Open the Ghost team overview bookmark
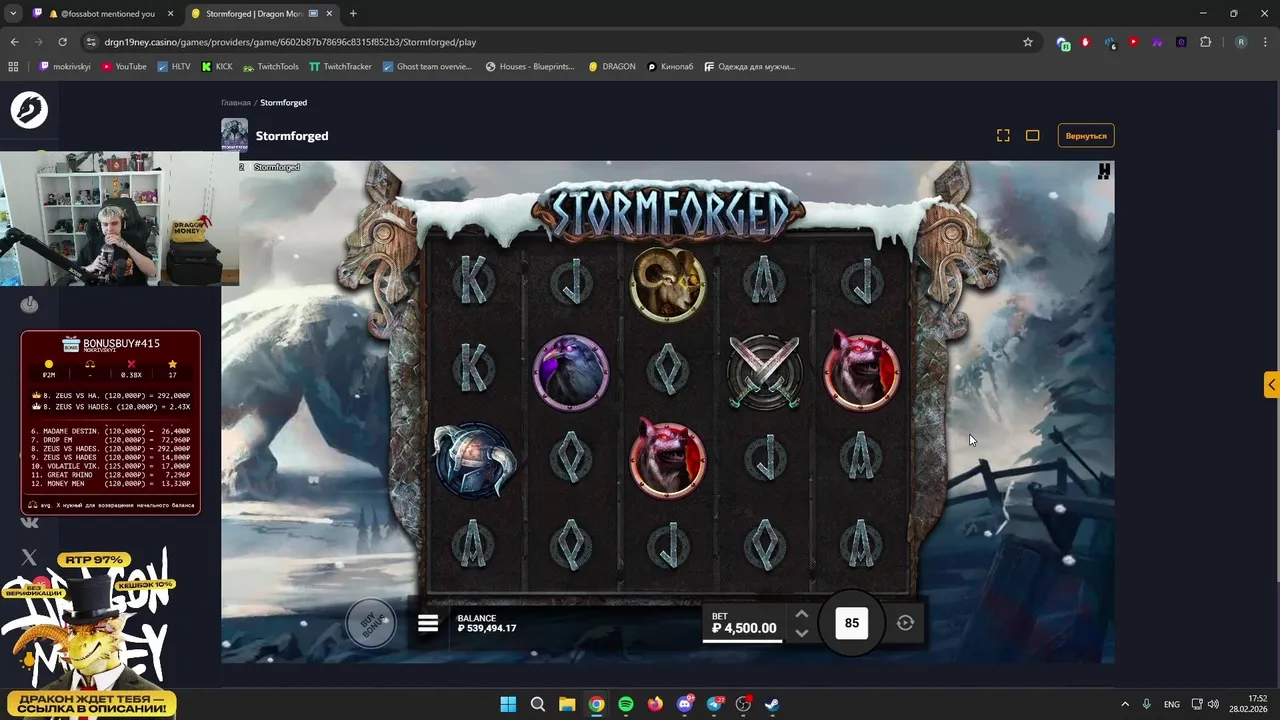This screenshot has height=720, width=1280. coord(427,67)
